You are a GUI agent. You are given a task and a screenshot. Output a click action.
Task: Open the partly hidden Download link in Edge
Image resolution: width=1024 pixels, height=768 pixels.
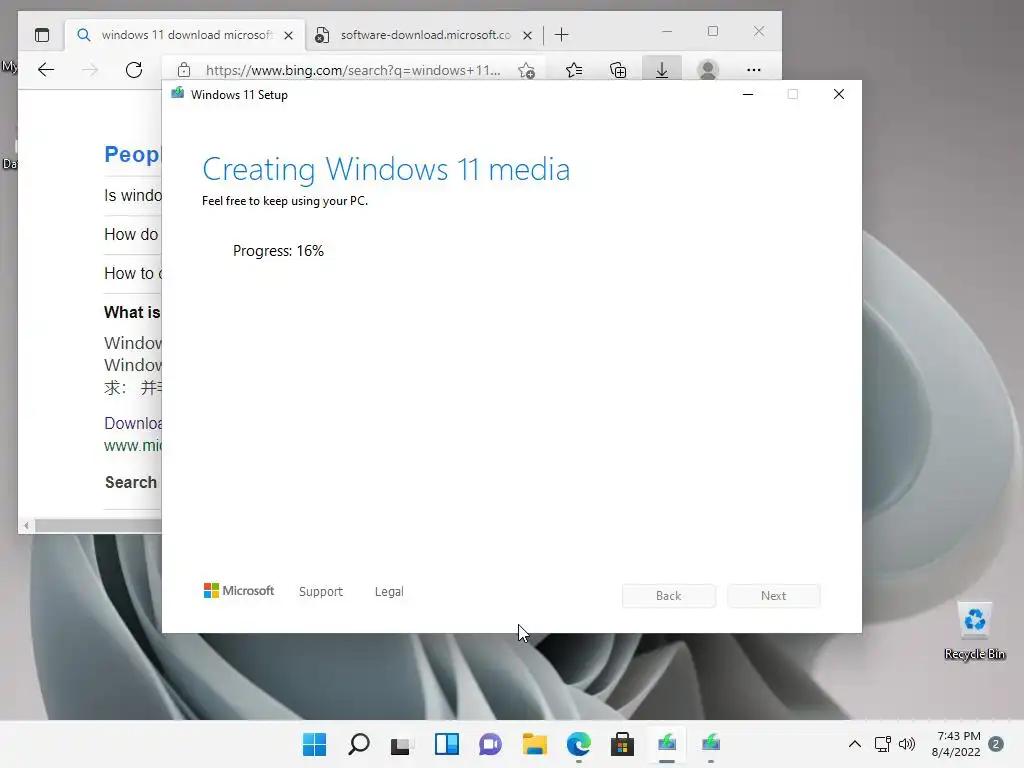133,423
